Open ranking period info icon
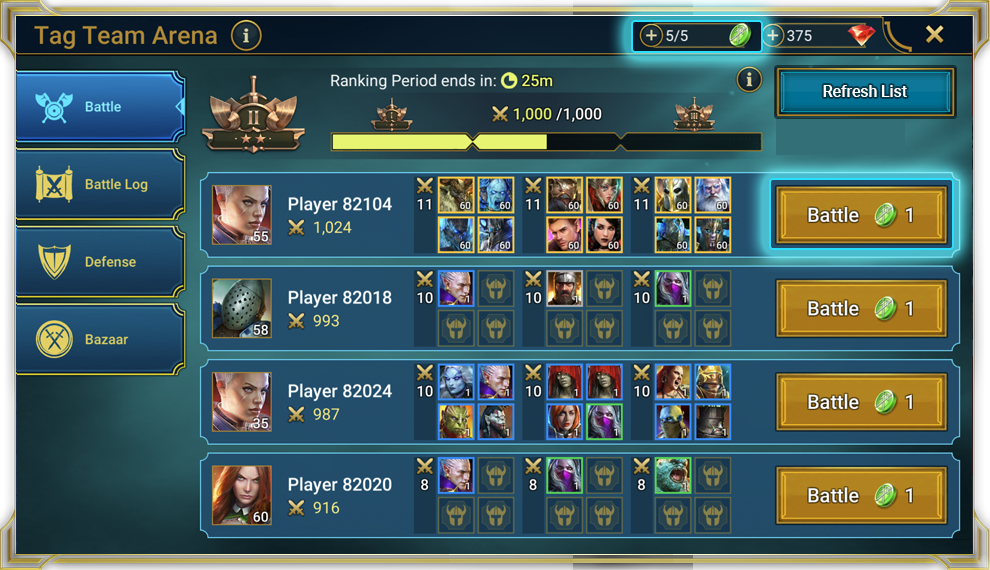The image size is (990, 570). [749, 80]
